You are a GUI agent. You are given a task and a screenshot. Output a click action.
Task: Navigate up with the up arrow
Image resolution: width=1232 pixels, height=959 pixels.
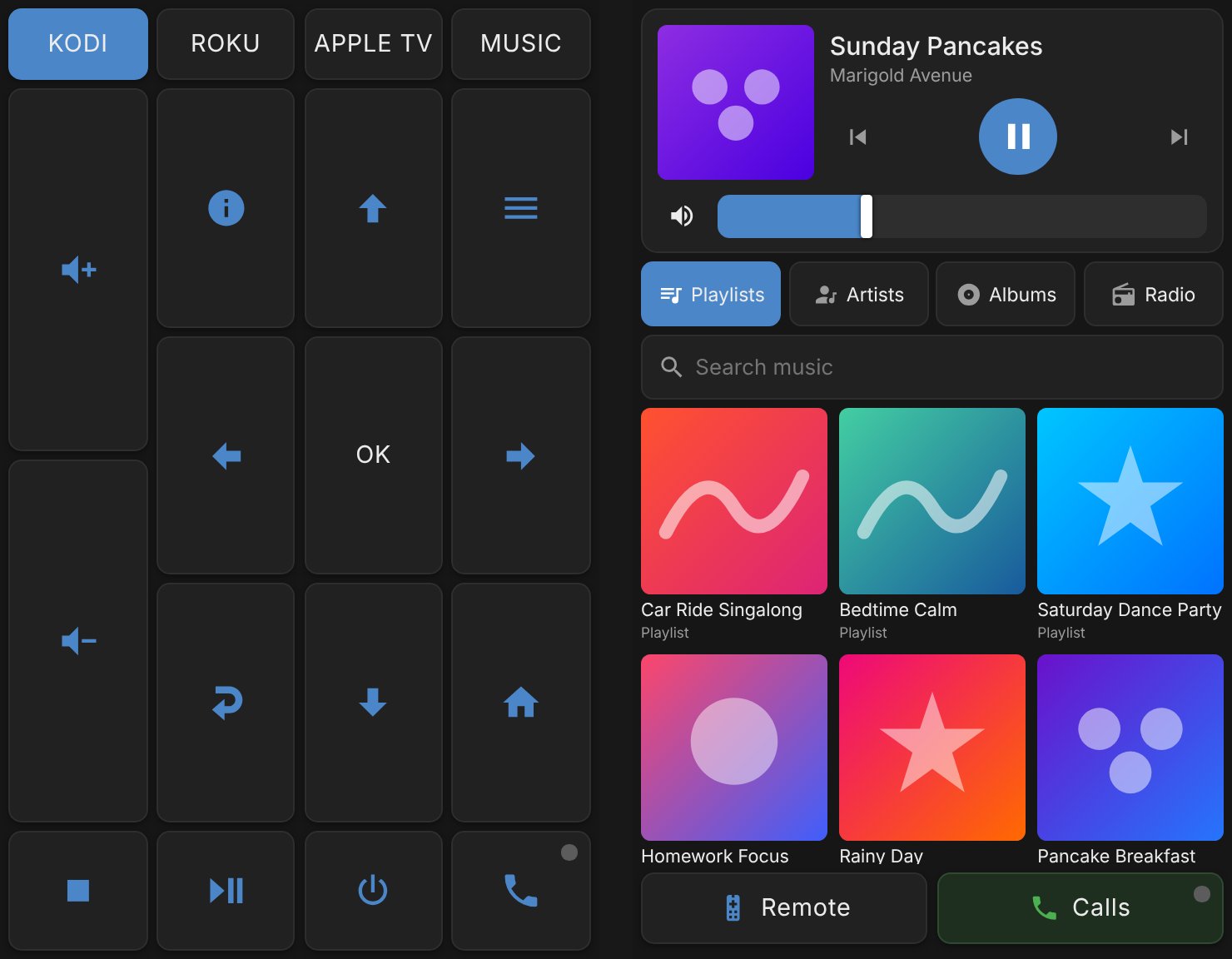(x=373, y=208)
